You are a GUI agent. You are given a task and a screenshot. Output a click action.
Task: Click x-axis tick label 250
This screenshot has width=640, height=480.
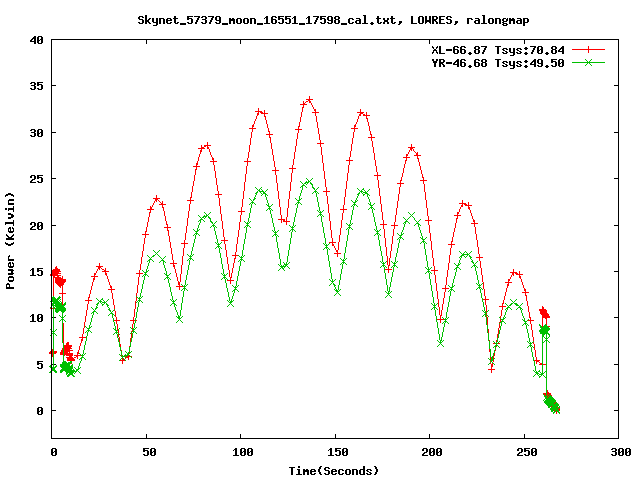click(527, 452)
